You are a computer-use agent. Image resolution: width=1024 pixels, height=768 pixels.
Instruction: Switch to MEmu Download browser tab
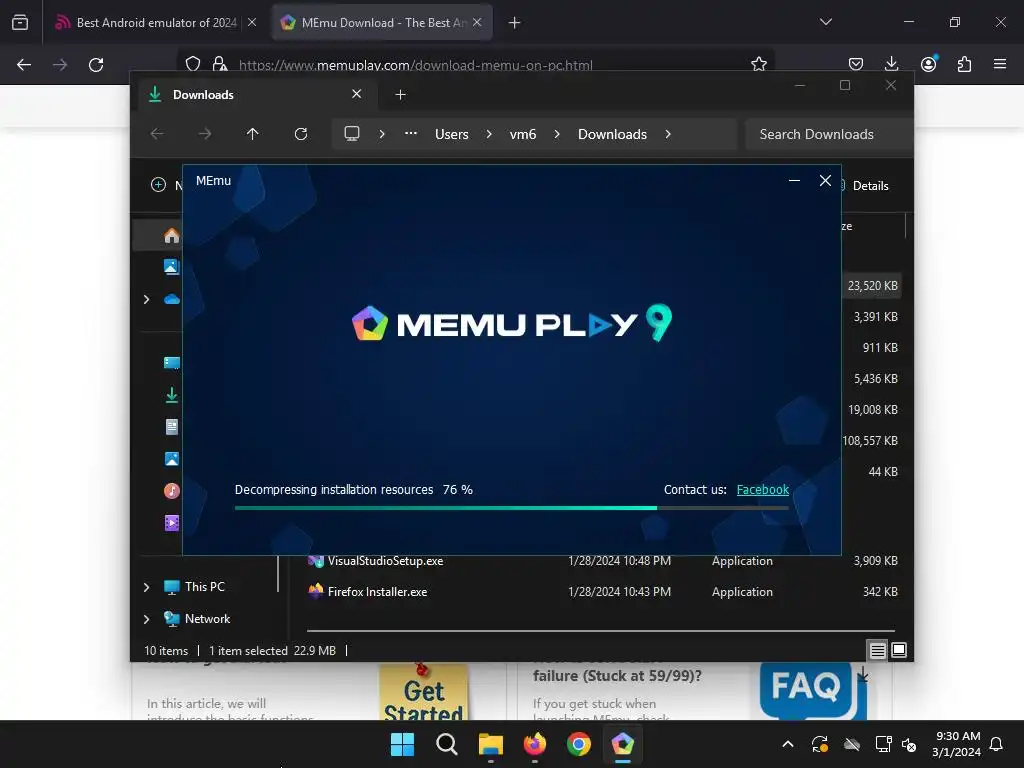pyautogui.click(x=381, y=23)
